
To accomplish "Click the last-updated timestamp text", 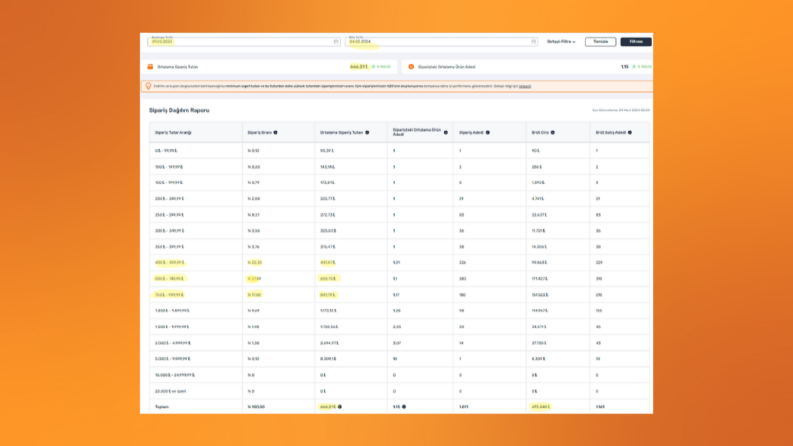I will pos(621,110).
